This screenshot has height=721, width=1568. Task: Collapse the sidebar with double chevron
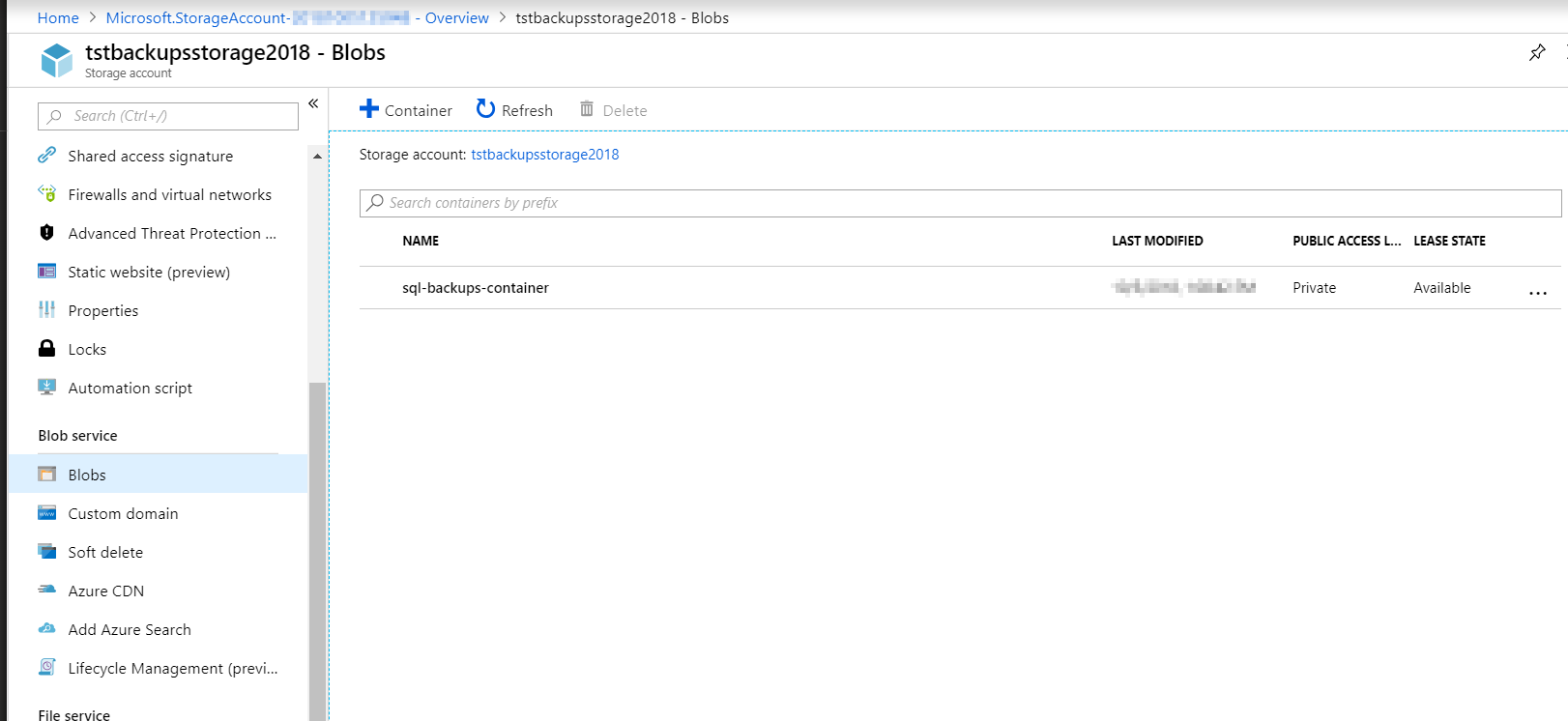click(x=313, y=103)
